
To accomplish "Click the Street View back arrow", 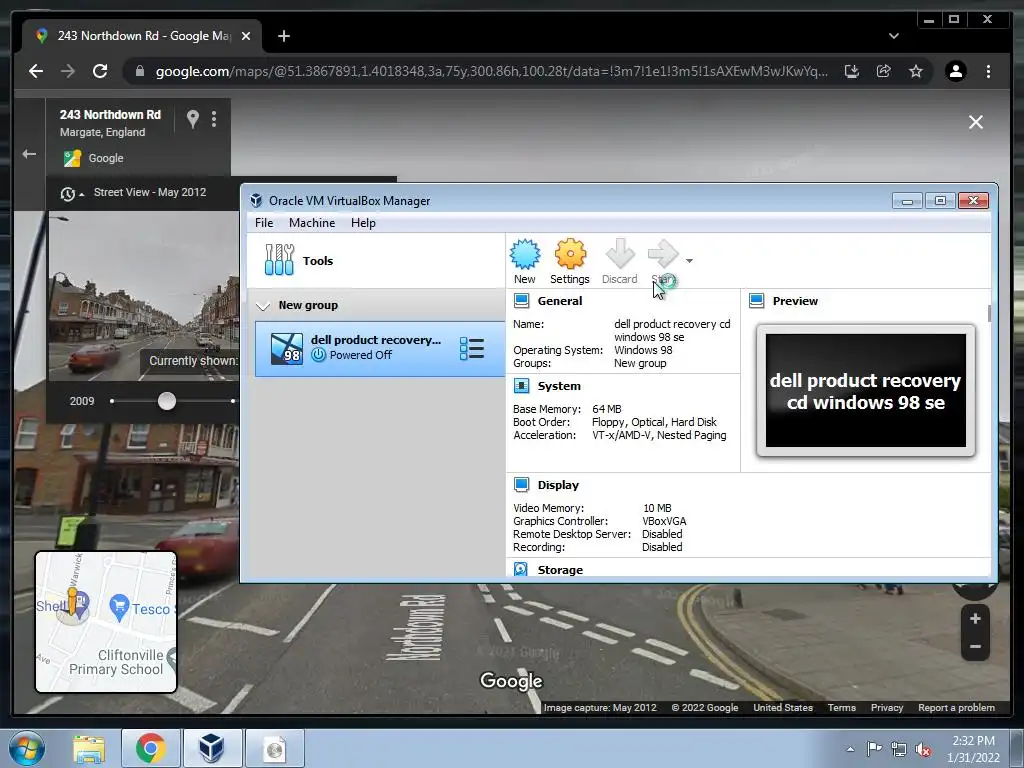I will pos(29,154).
